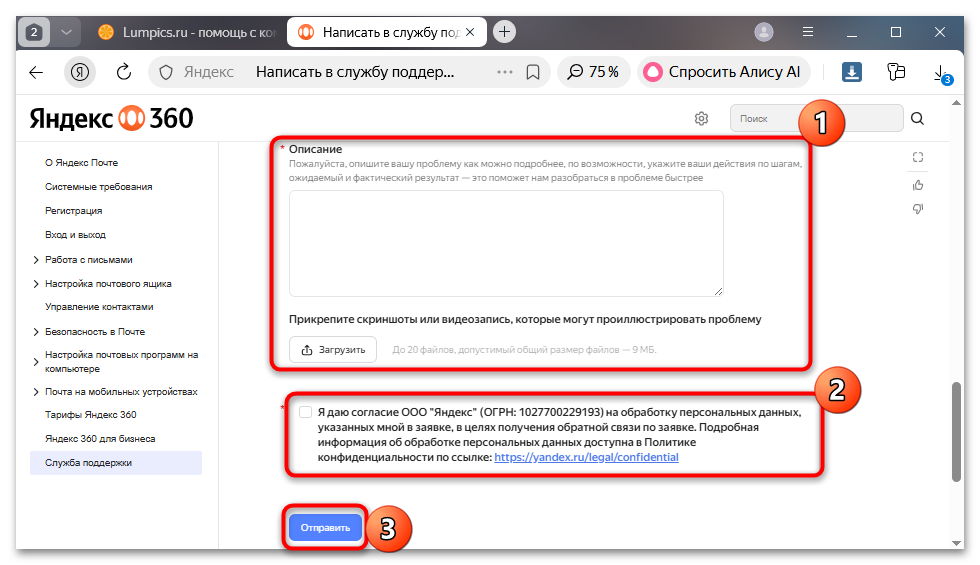Open the 75 % zoom indicator
This screenshot has width=980, height=565.
pyautogui.click(x=592, y=72)
